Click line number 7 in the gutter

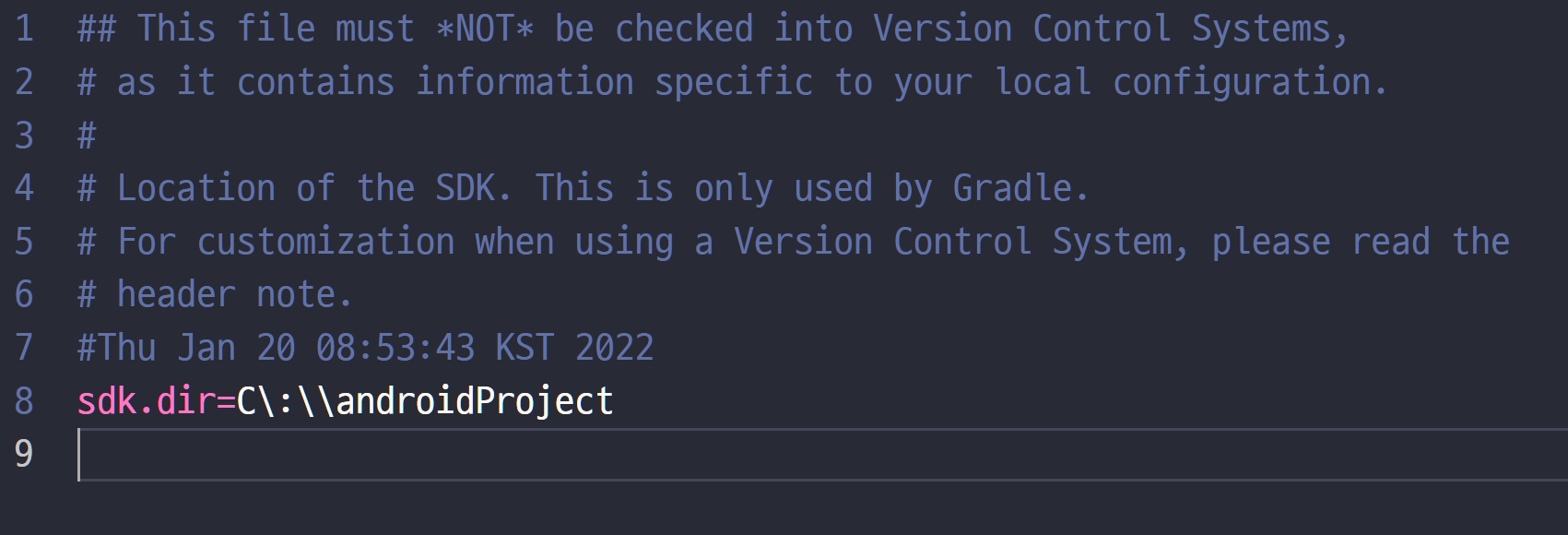25,349
